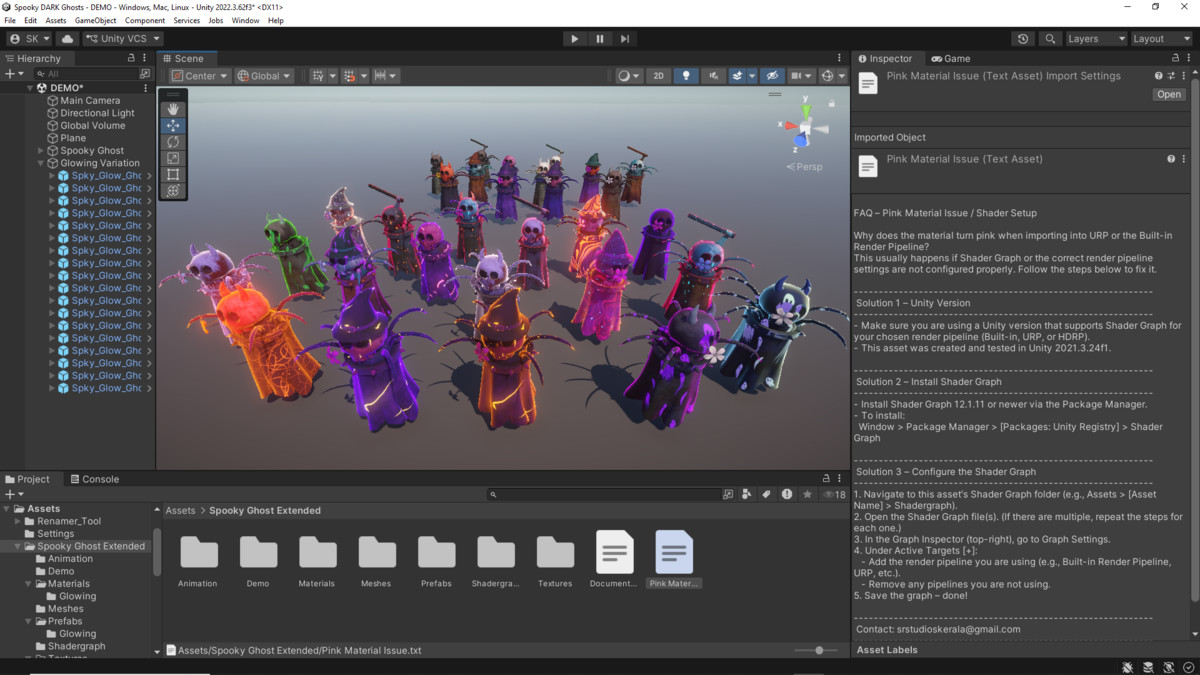The height and width of the screenshot is (675, 1200).
Task: Select the Transform tool
Action: tap(173, 190)
